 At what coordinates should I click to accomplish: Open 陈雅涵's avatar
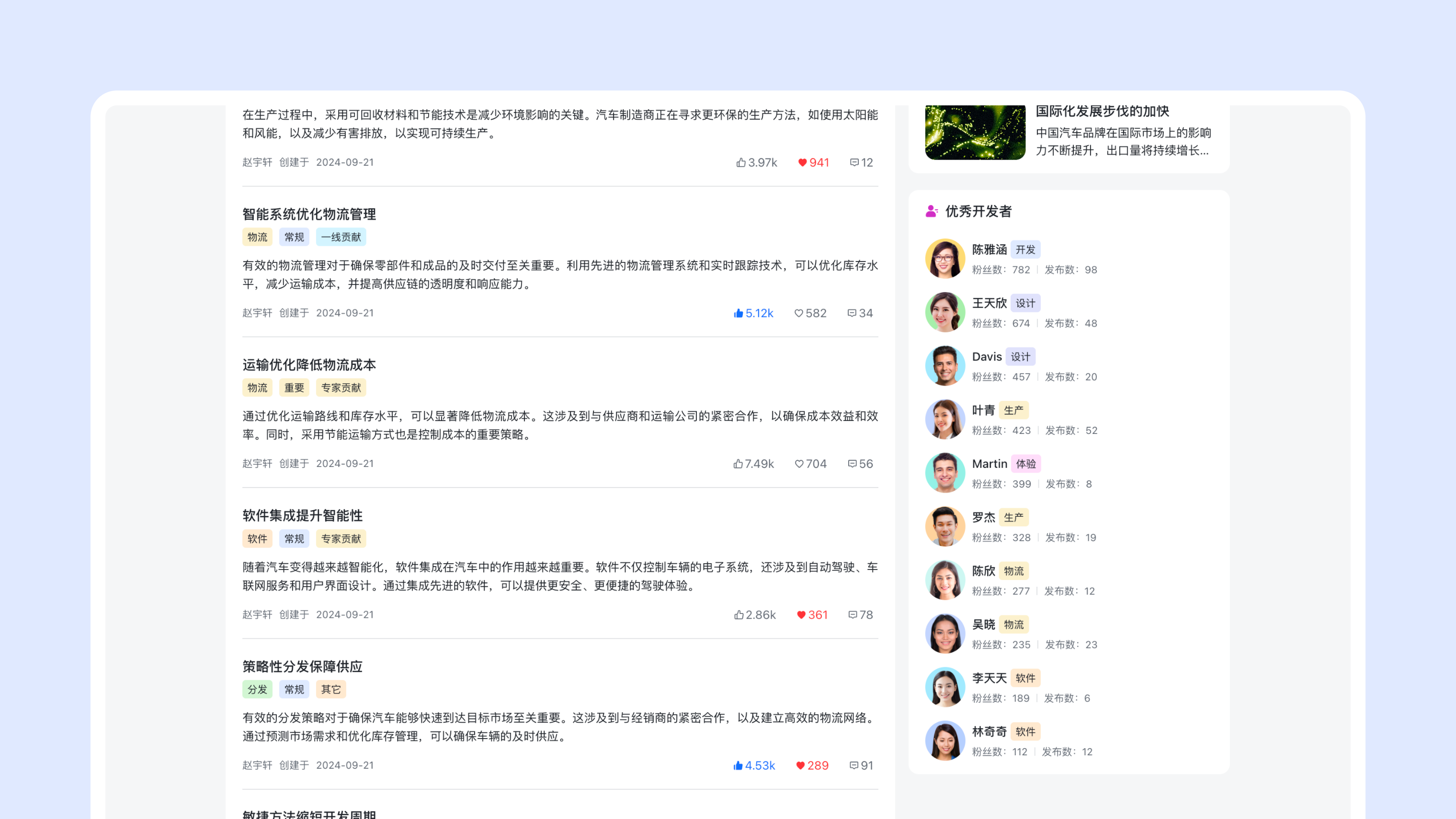click(945, 258)
